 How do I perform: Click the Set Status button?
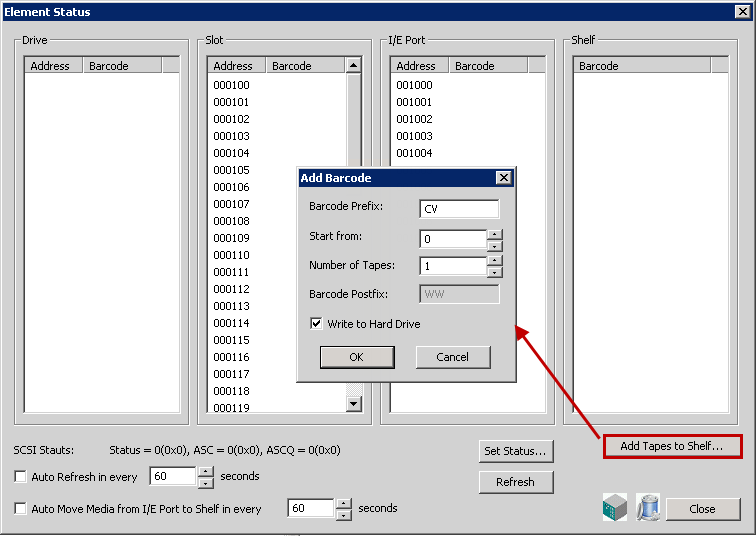tap(516, 451)
